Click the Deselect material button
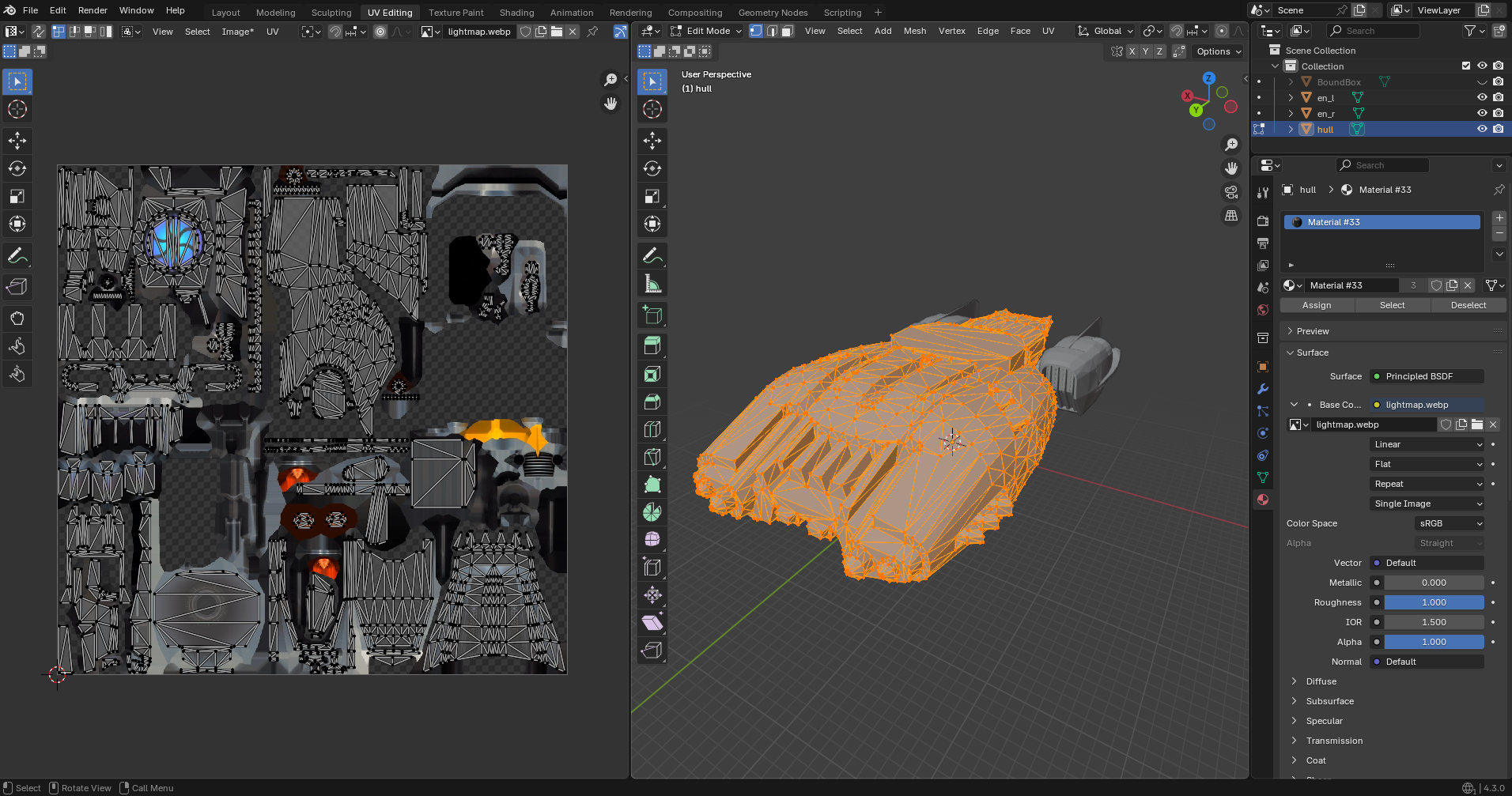Viewport: 1512px width, 796px height. pyautogui.click(x=1468, y=305)
